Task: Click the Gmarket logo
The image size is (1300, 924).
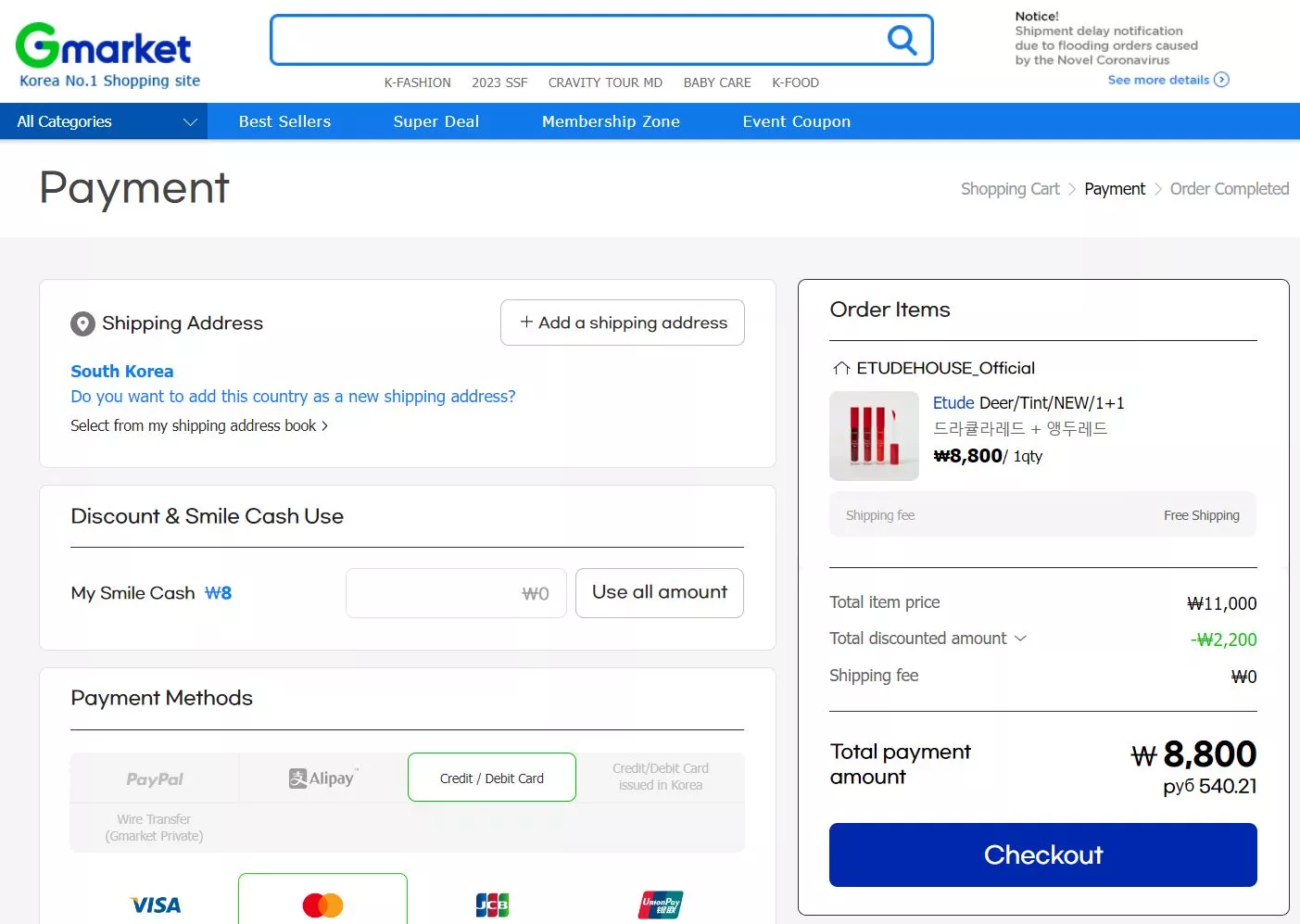Action: coord(104,45)
